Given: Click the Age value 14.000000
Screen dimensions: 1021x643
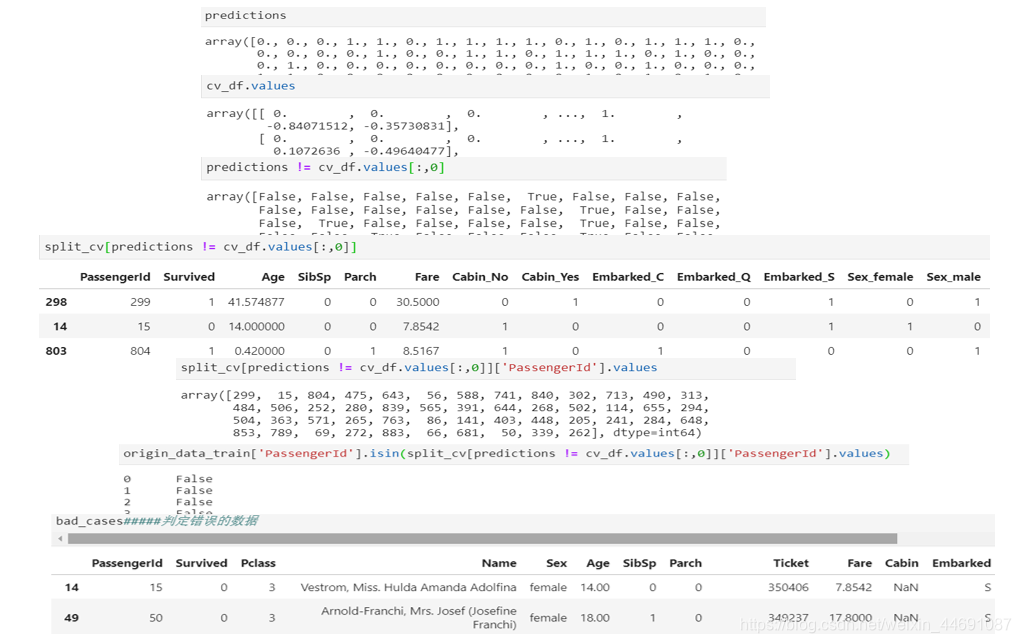Looking at the screenshot, I should [x=257, y=326].
